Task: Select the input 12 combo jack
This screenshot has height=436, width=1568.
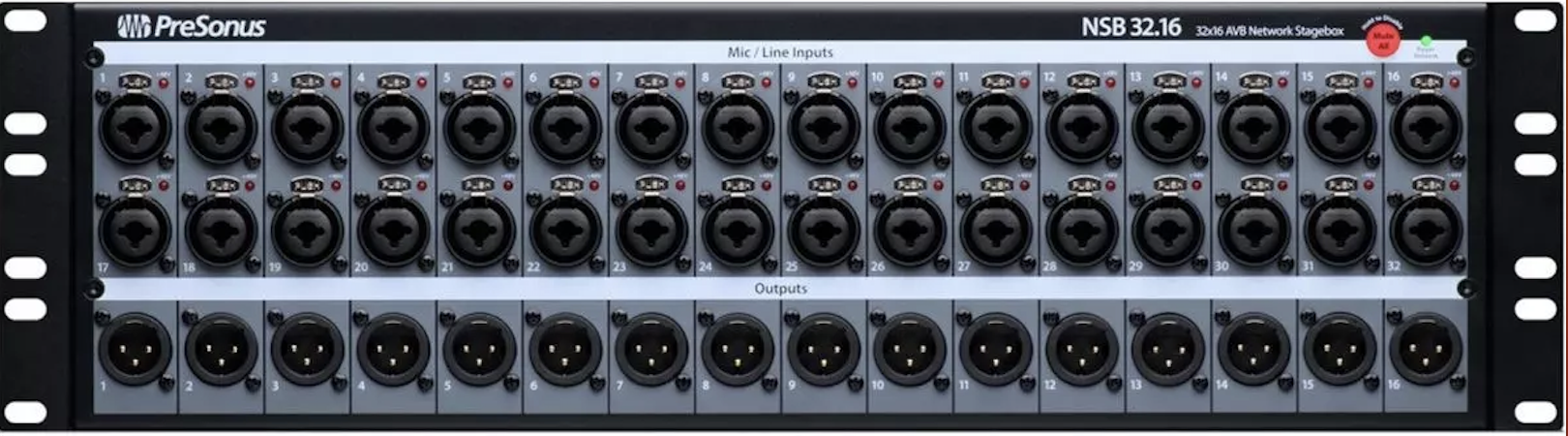Action: pyautogui.click(x=1082, y=128)
